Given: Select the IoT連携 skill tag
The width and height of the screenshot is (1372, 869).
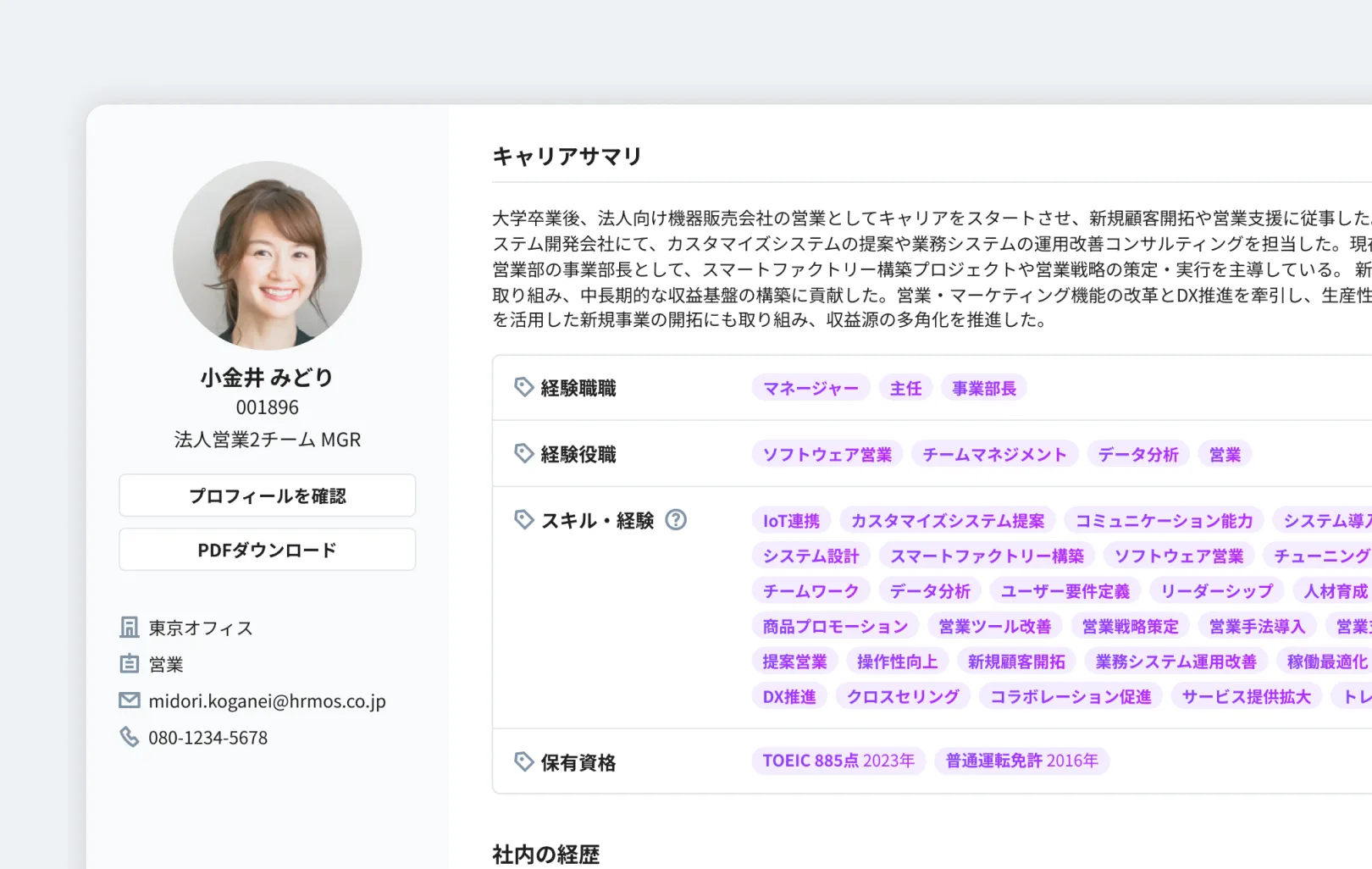Looking at the screenshot, I should click(x=790, y=520).
